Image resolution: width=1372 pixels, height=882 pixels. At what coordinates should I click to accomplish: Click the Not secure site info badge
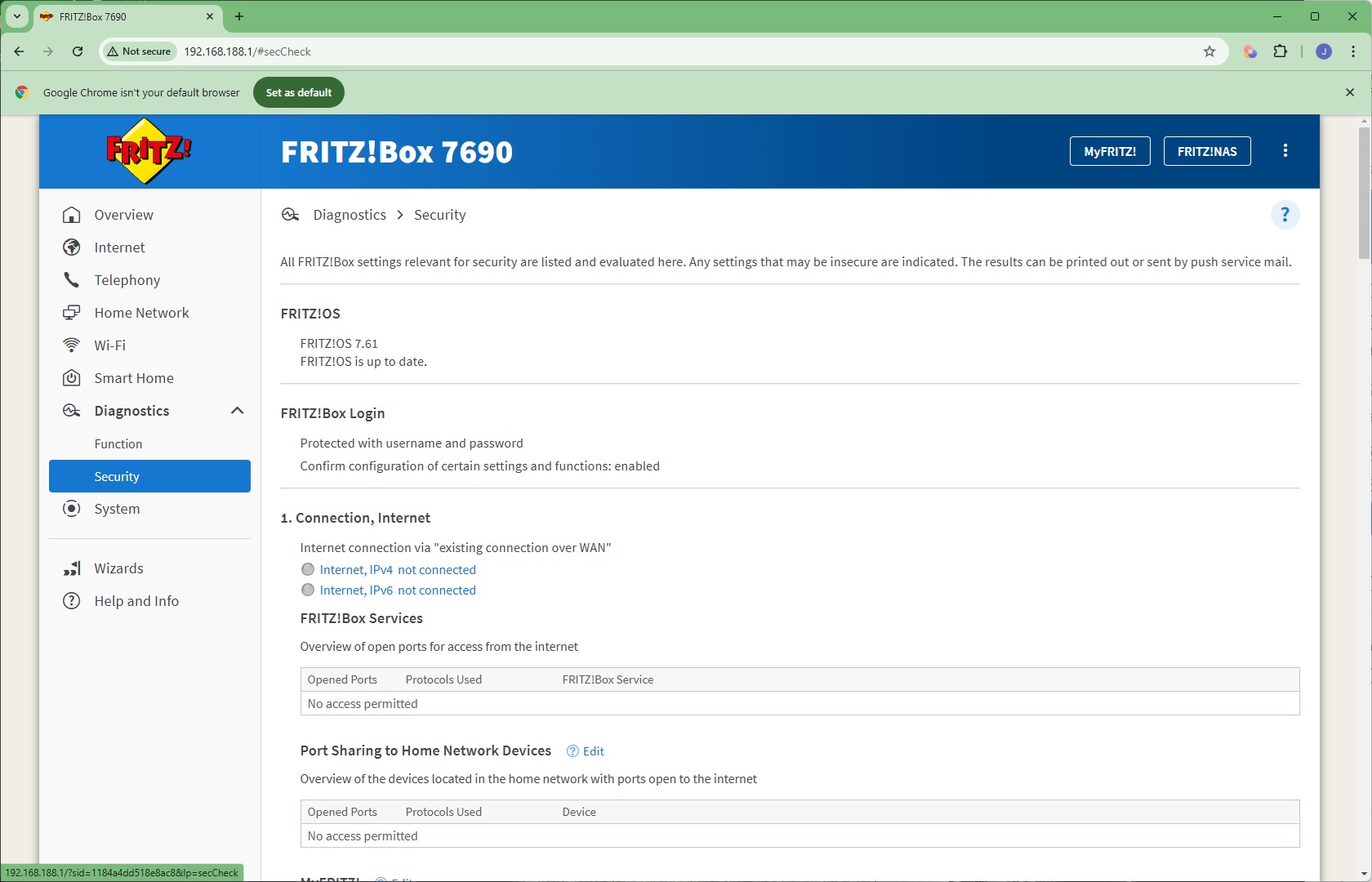coord(140,51)
